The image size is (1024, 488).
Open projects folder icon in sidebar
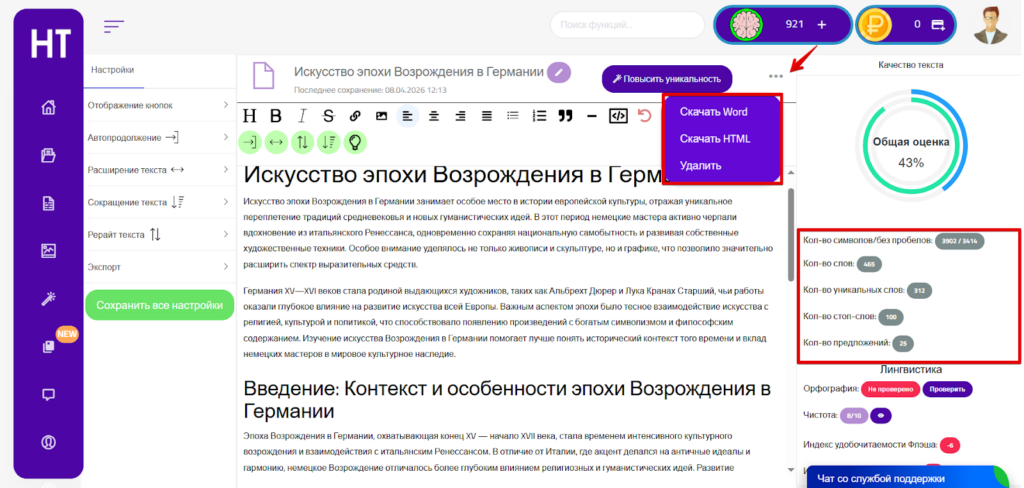point(48,155)
